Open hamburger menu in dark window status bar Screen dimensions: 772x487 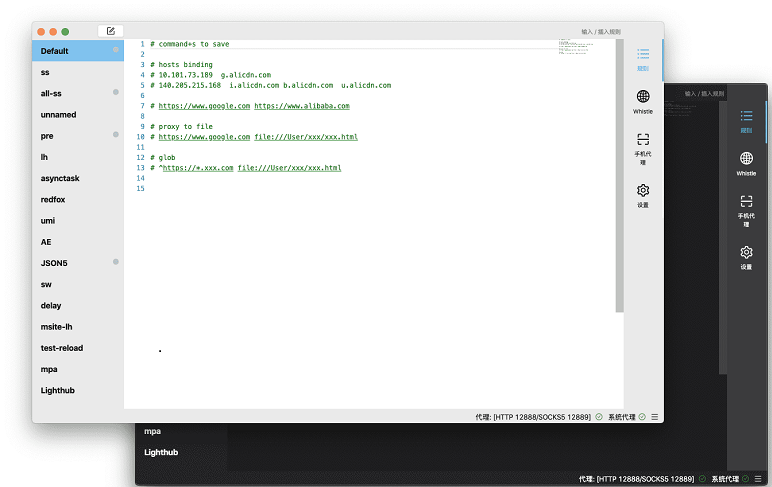point(758,479)
